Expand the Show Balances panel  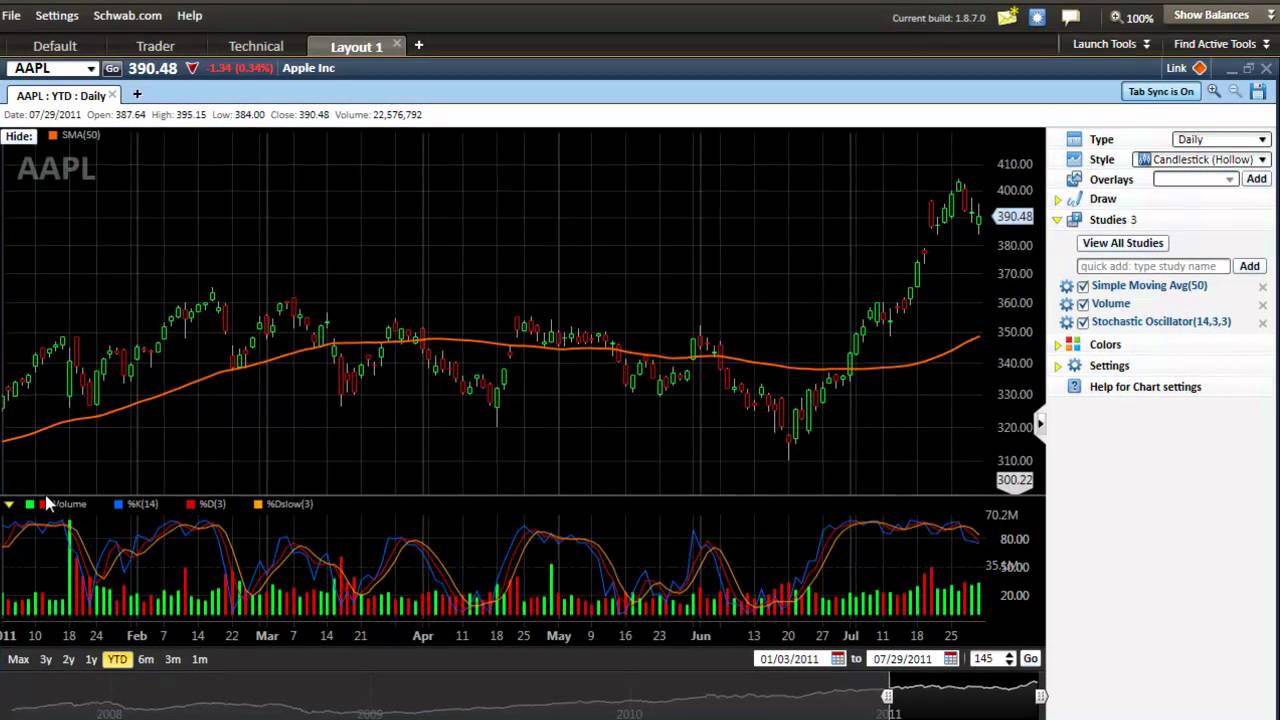point(1220,15)
